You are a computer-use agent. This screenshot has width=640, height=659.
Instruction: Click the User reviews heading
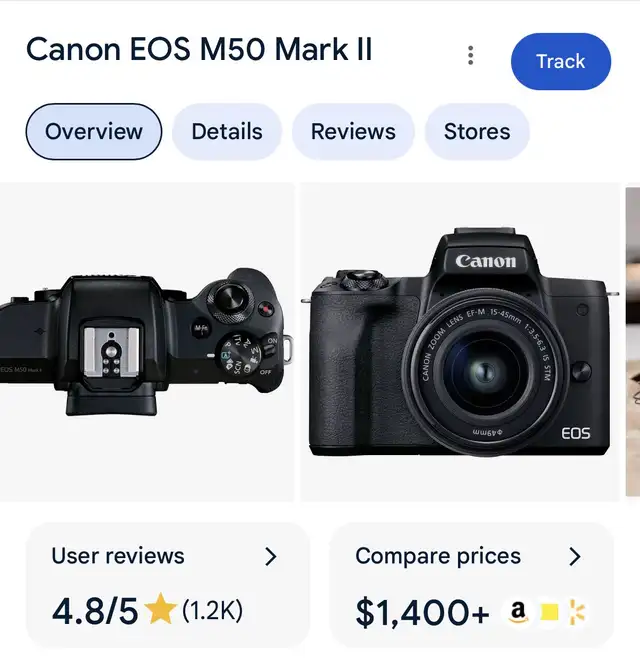(118, 556)
